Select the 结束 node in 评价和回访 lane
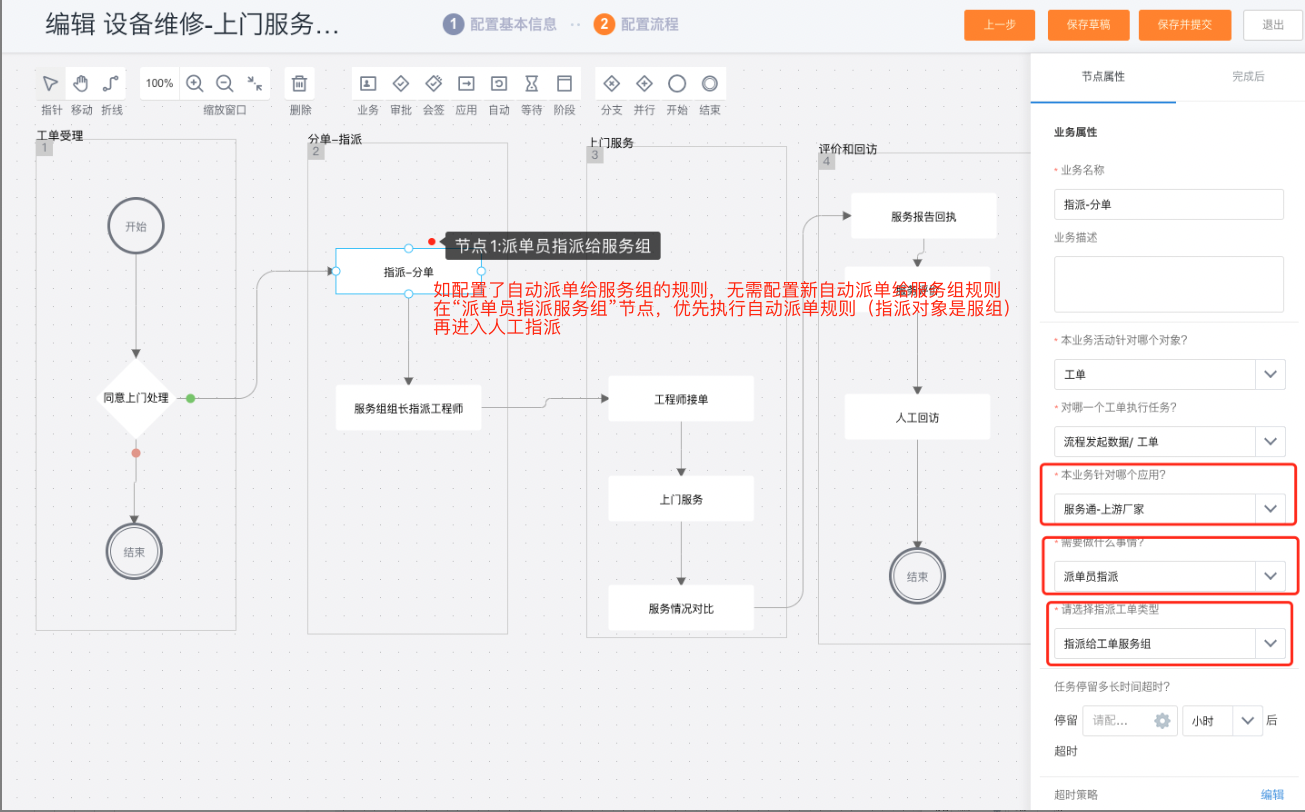Viewport: 1305px width, 812px height. pos(917,576)
